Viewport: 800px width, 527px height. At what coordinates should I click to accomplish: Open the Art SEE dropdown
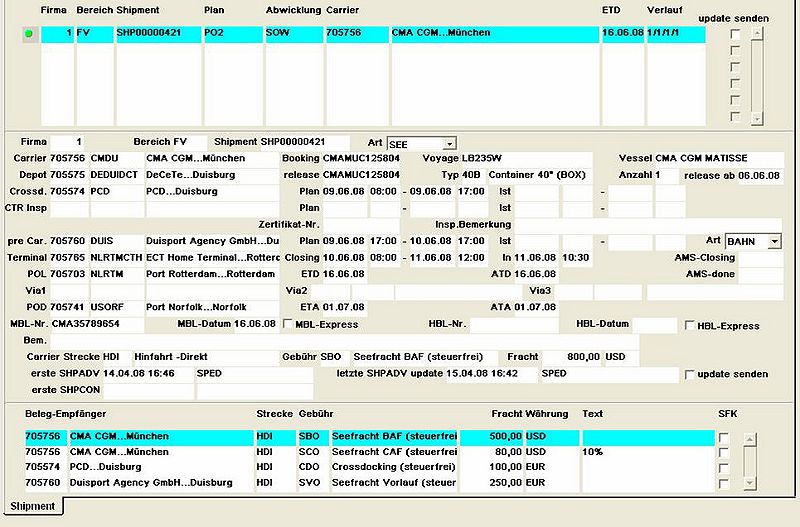[449, 144]
